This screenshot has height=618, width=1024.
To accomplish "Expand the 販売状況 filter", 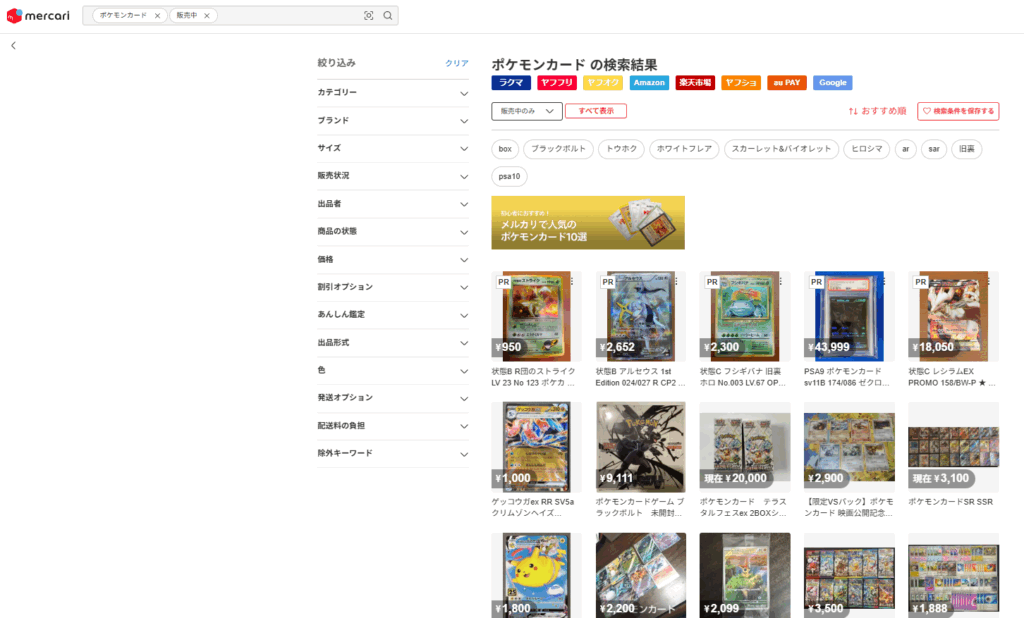I will pos(393,176).
